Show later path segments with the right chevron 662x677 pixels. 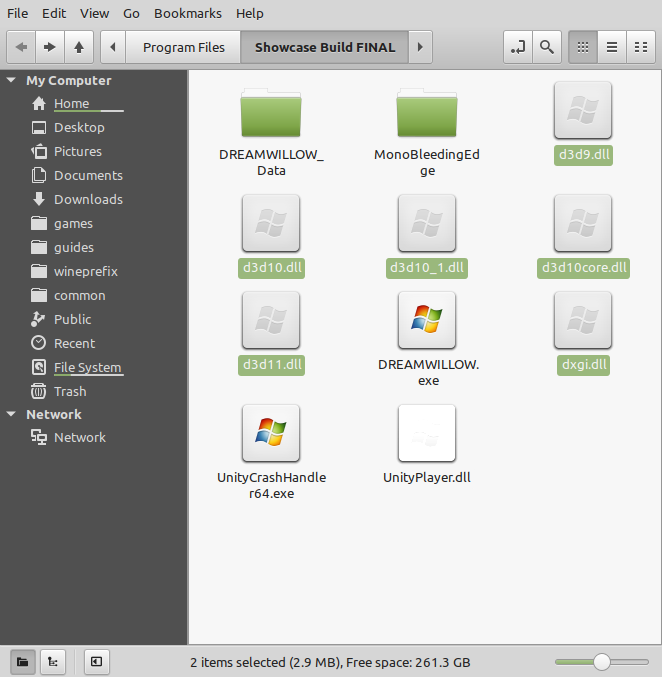click(420, 47)
